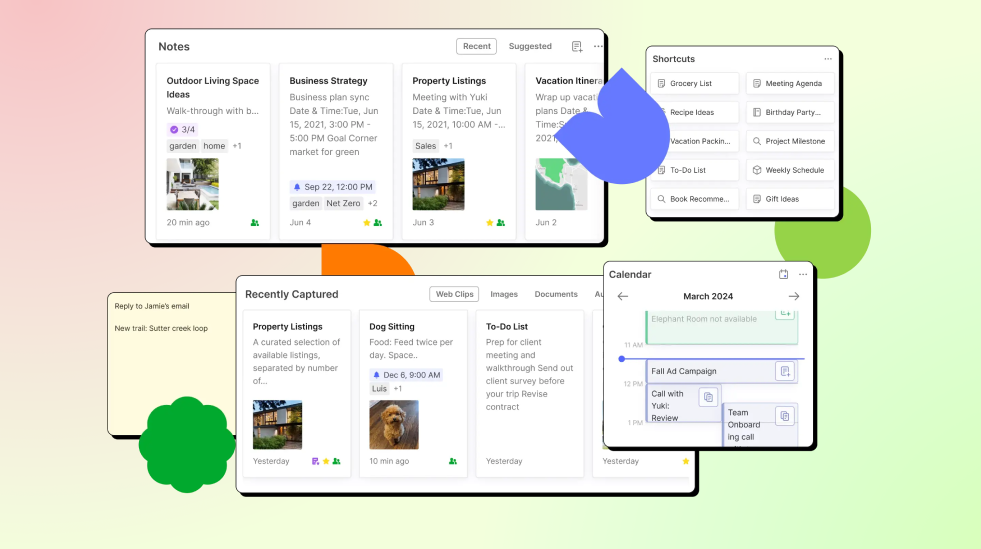Advance Calendar to the next month
This screenshot has width=981, height=549.
[794, 296]
